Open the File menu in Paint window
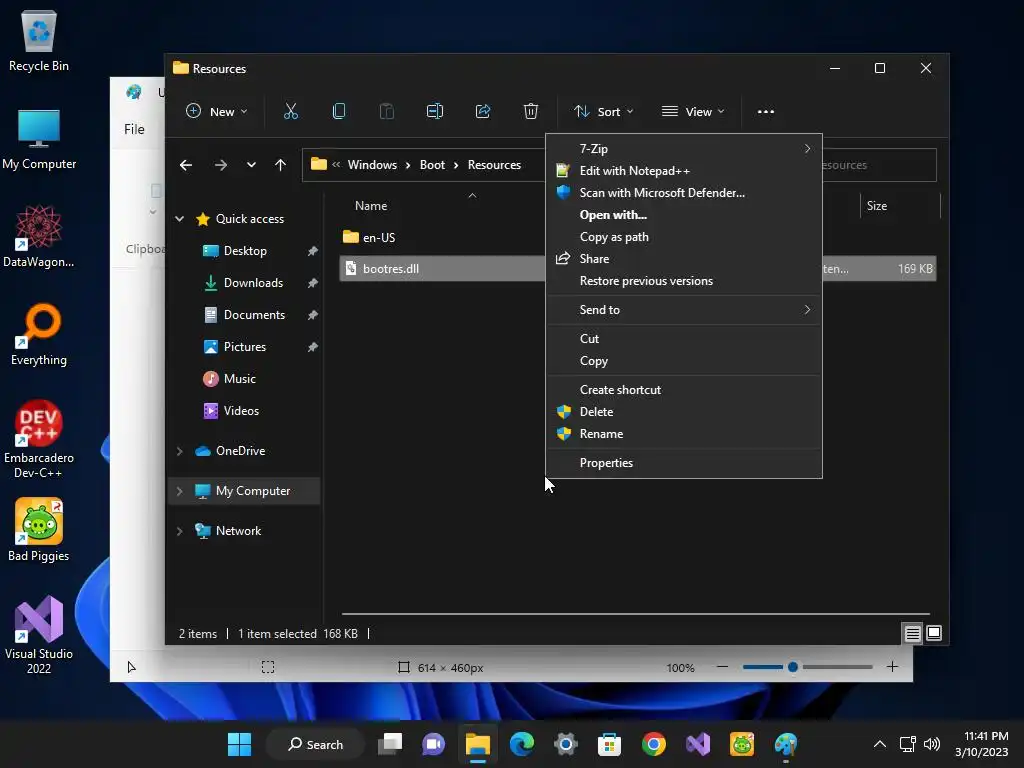 point(135,129)
